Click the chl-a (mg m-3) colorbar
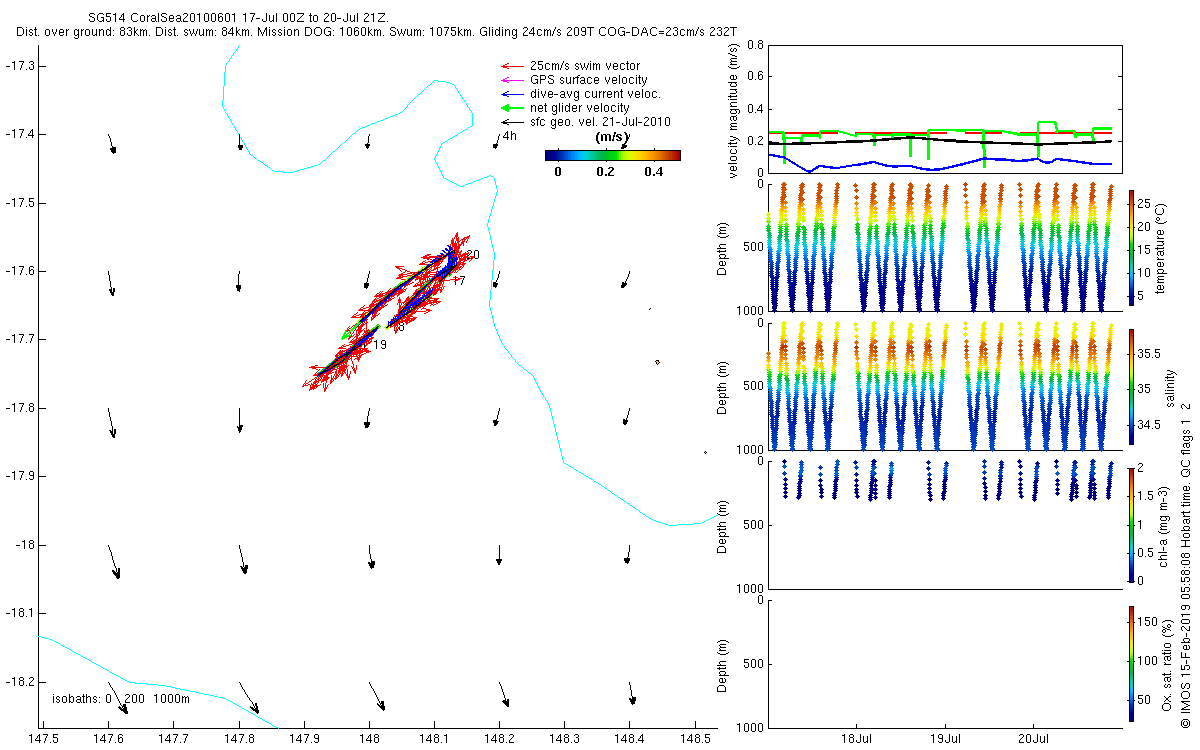Screen dimensions: 1200x750 (x=1131, y=524)
